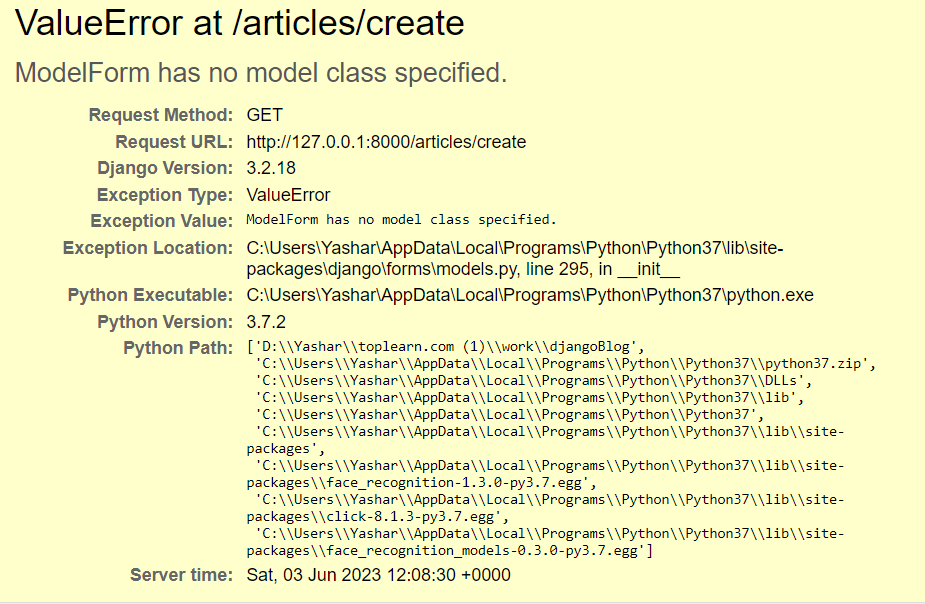
Task: Click the Django version number 3.2.18
Action: point(271,168)
